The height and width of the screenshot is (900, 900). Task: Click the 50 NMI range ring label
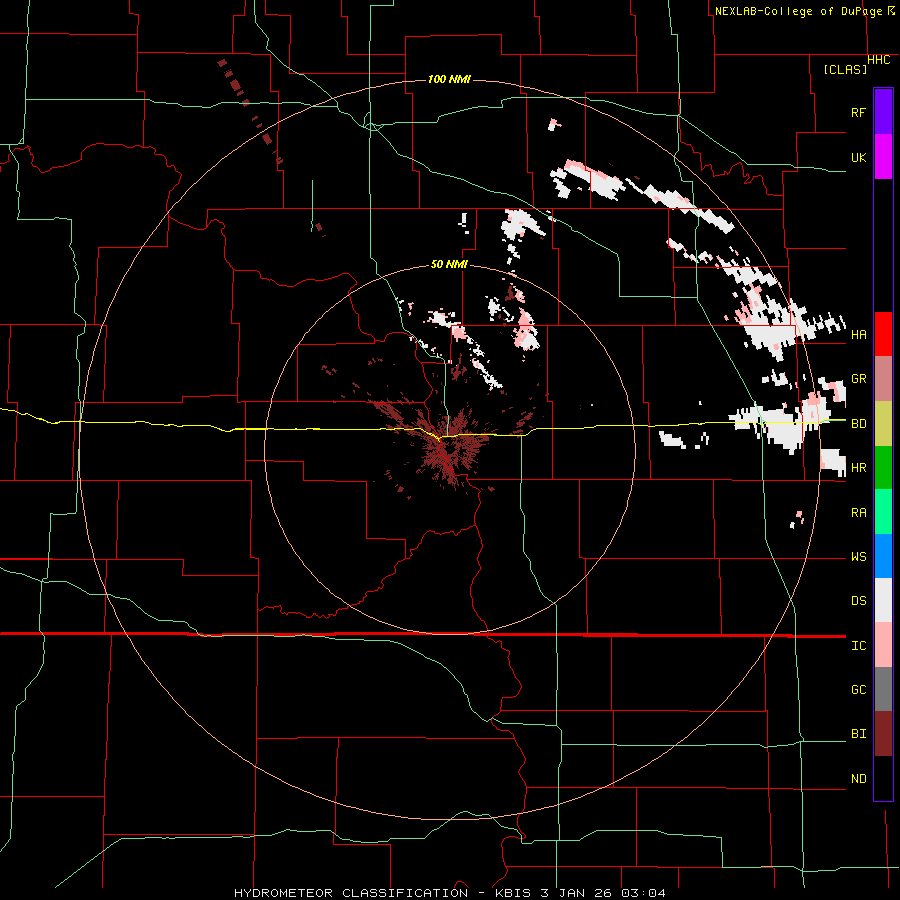pyautogui.click(x=449, y=264)
